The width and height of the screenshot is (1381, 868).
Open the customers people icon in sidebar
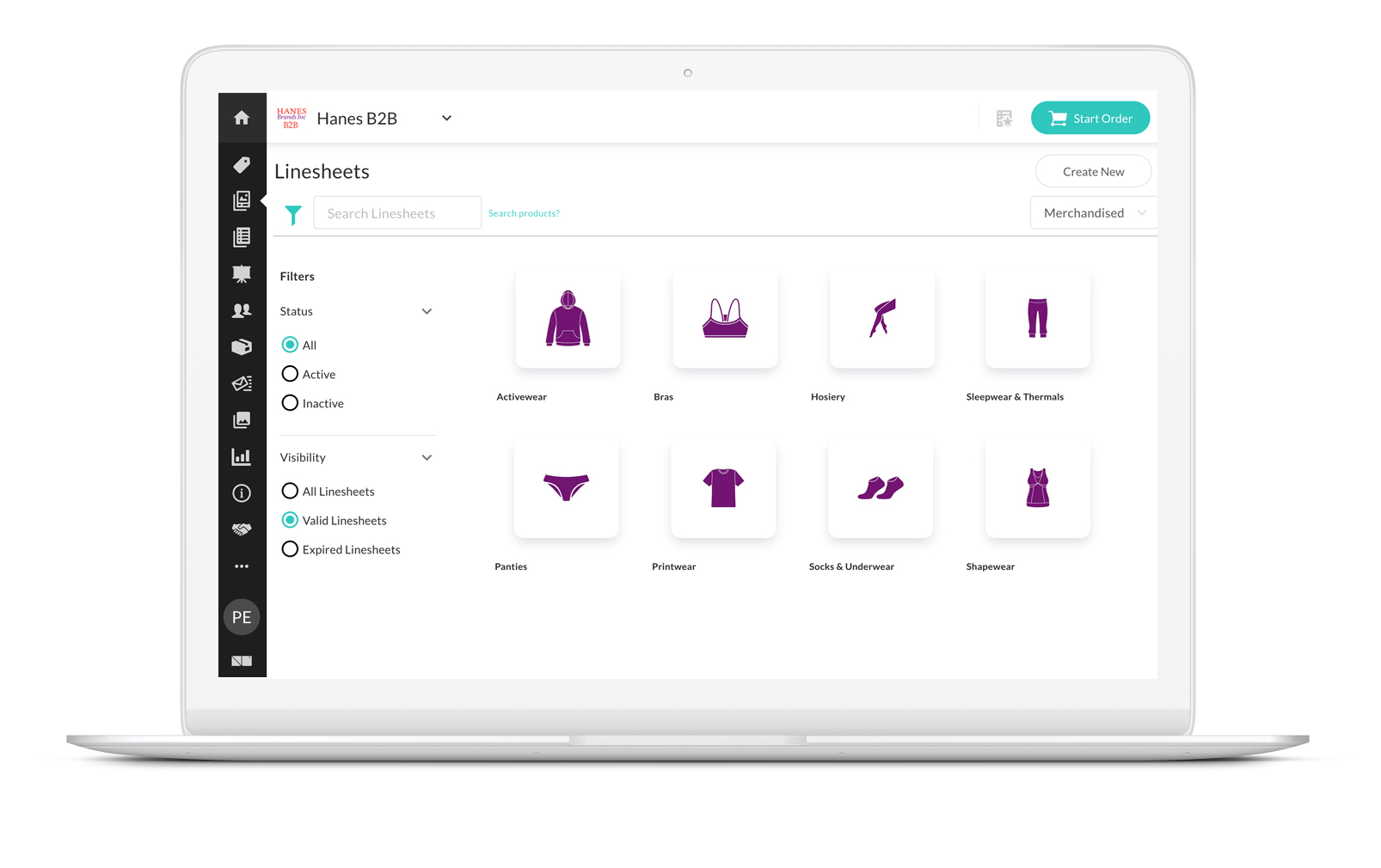(x=242, y=310)
